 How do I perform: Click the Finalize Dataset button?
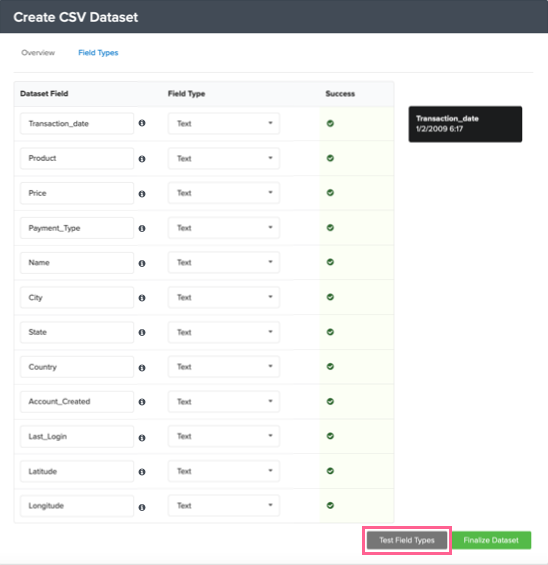(x=491, y=540)
